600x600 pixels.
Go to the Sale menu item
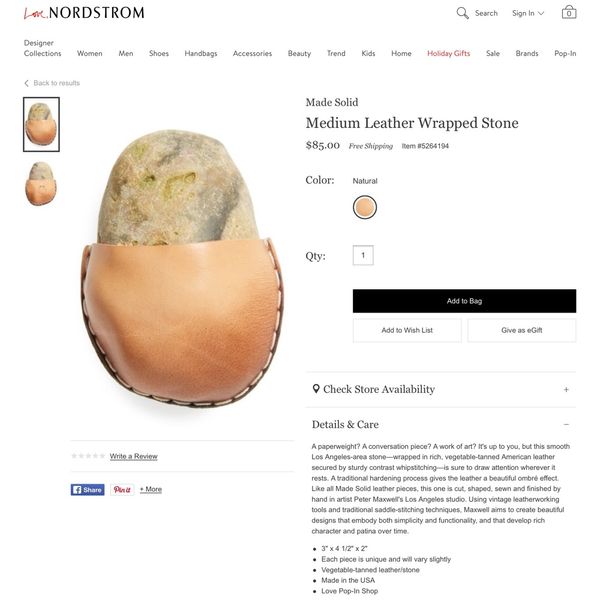(493, 53)
